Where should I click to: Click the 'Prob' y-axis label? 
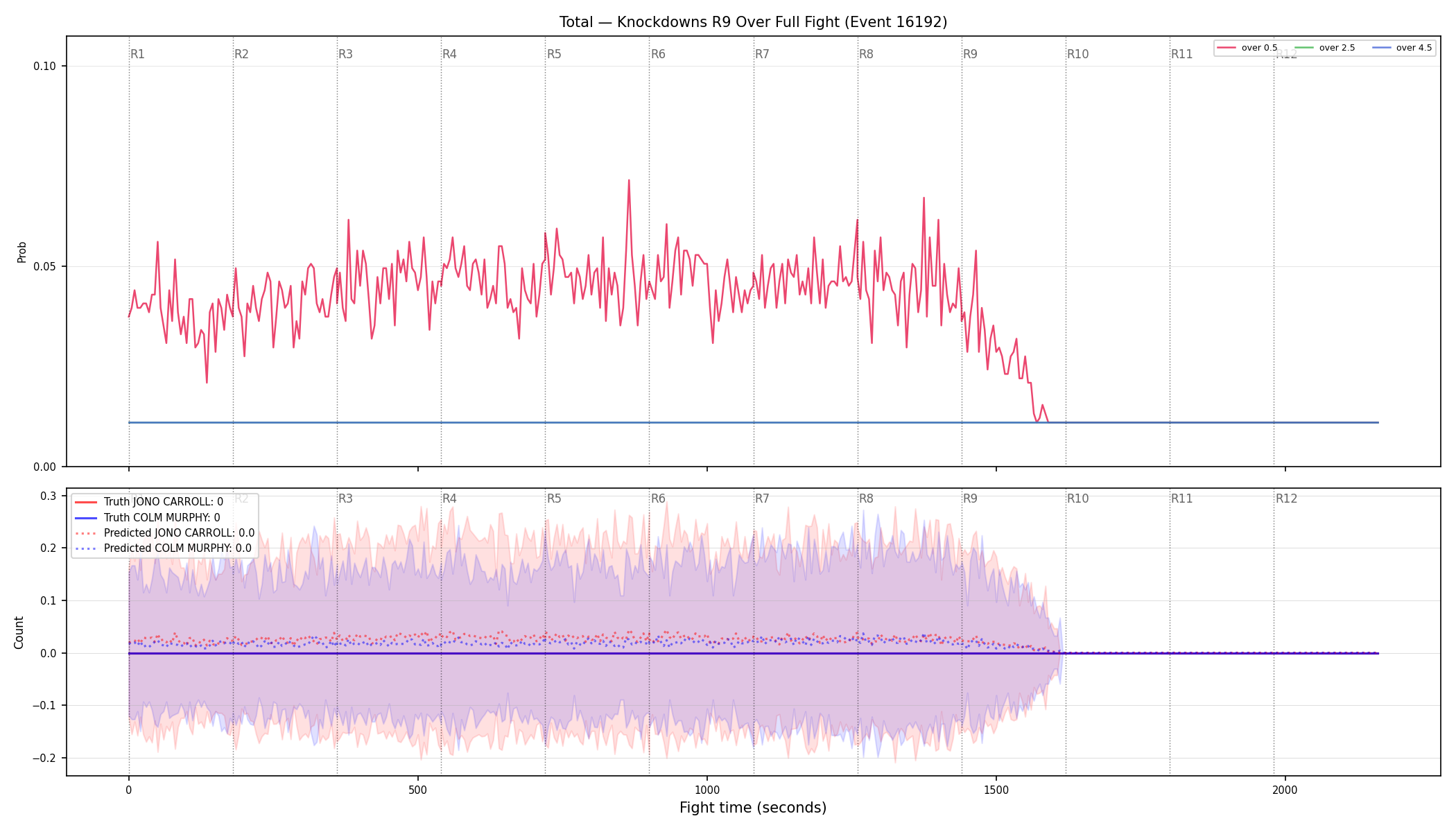21,252
